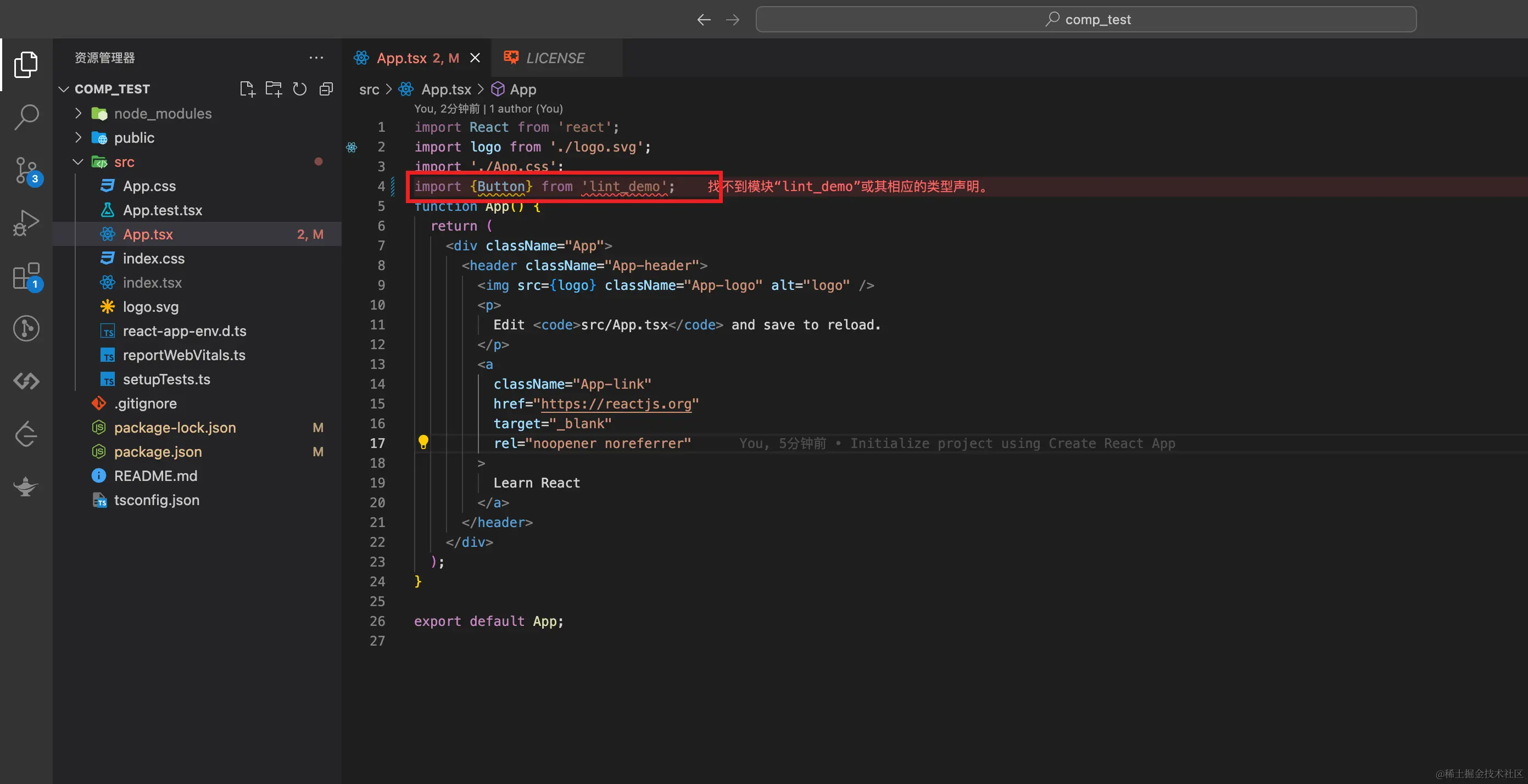Screen dimensions: 1528x784
Task: Close the App.tsx editor tab
Action: pos(475,58)
